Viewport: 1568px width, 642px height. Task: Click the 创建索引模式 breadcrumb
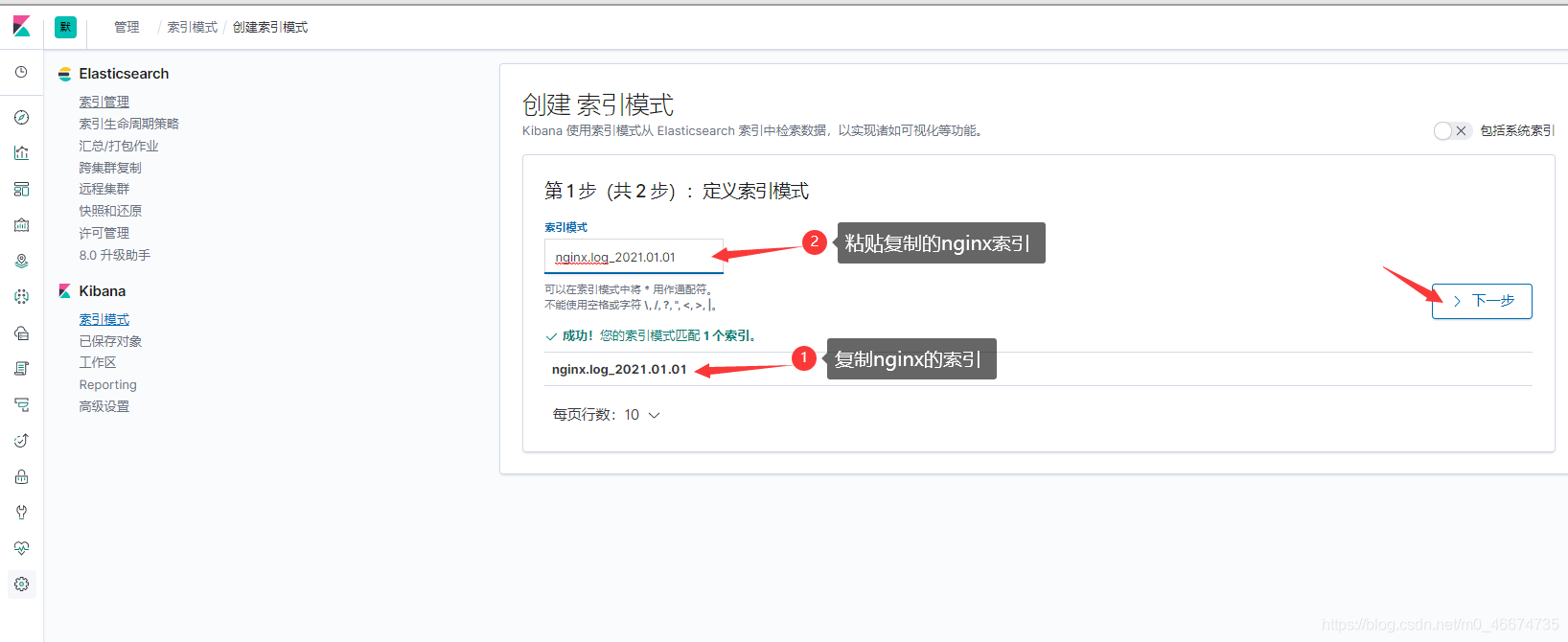coord(270,27)
